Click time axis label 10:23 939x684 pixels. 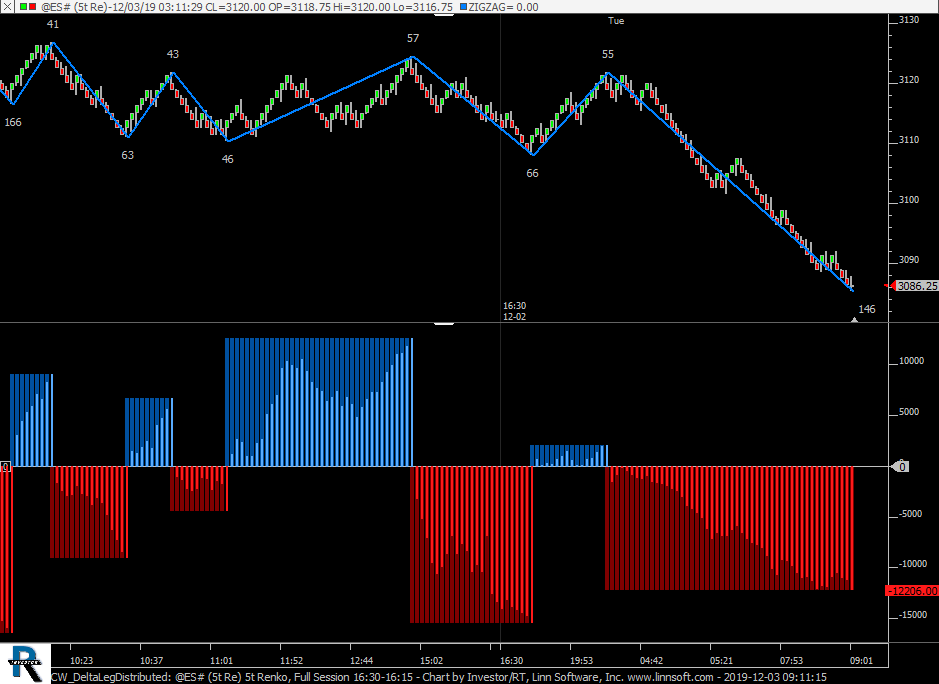click(x=81, y=660)
